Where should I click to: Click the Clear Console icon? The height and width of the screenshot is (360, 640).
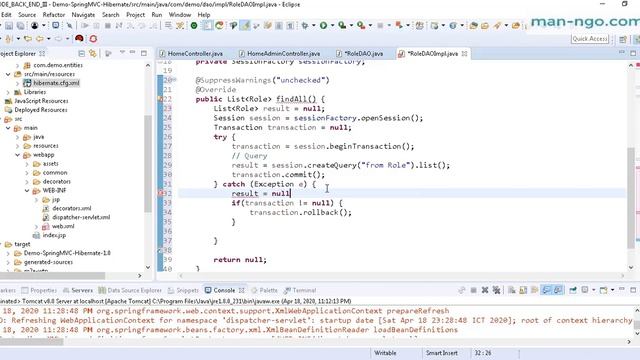tap(511, 290)
